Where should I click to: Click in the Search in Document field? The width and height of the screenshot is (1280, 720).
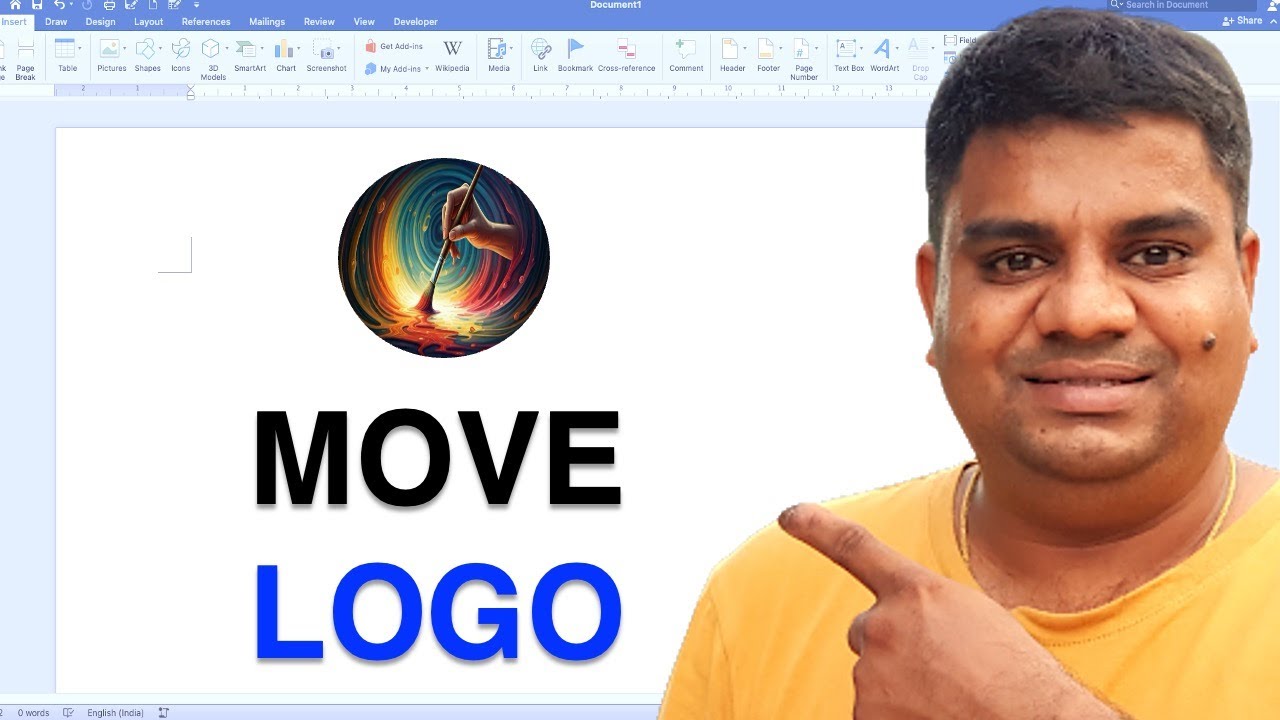[x=1182, y=5]
